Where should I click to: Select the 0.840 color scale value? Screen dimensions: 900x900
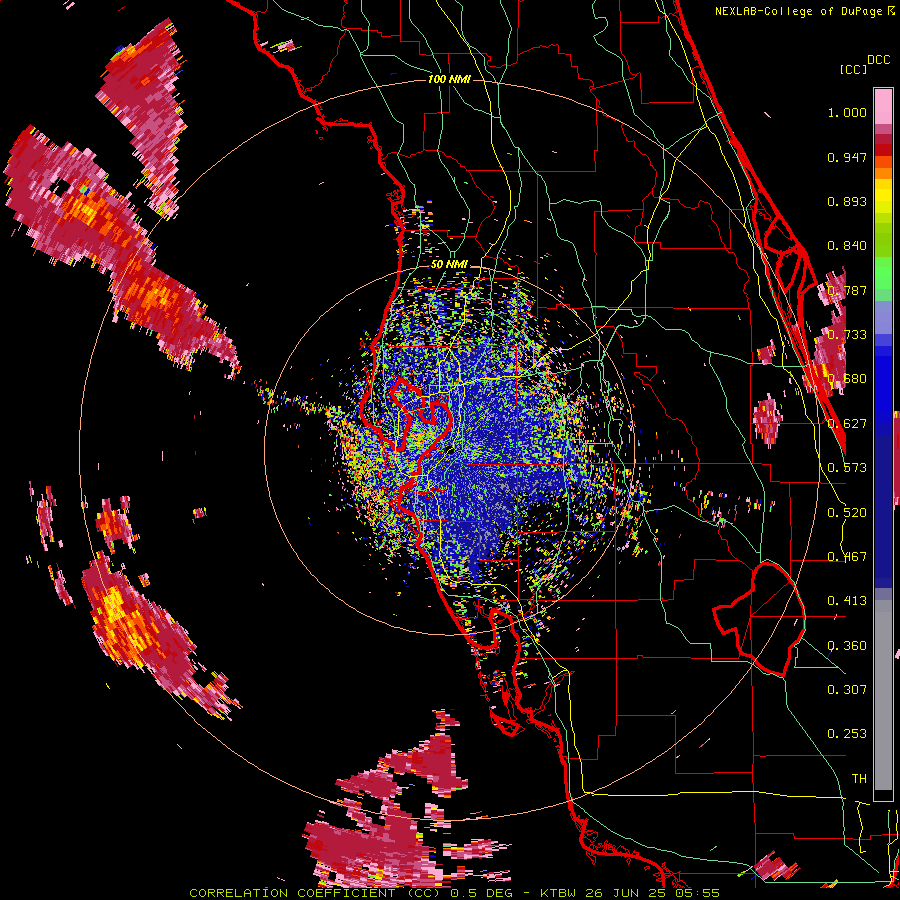tap(847, 246)
